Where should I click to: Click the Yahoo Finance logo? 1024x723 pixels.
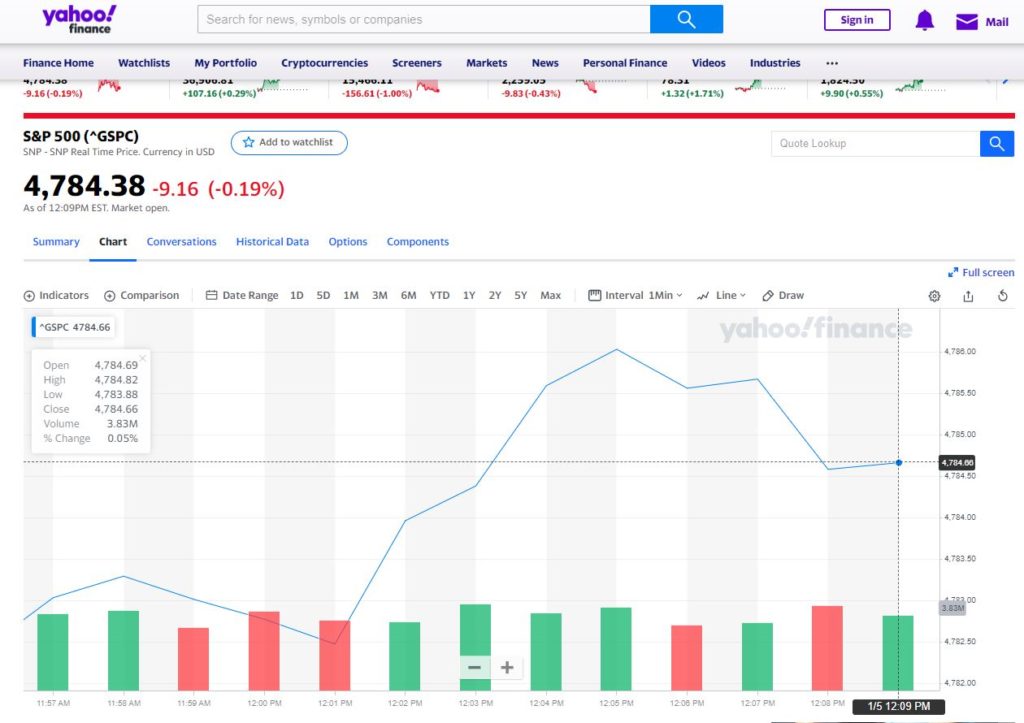[79, 20]
